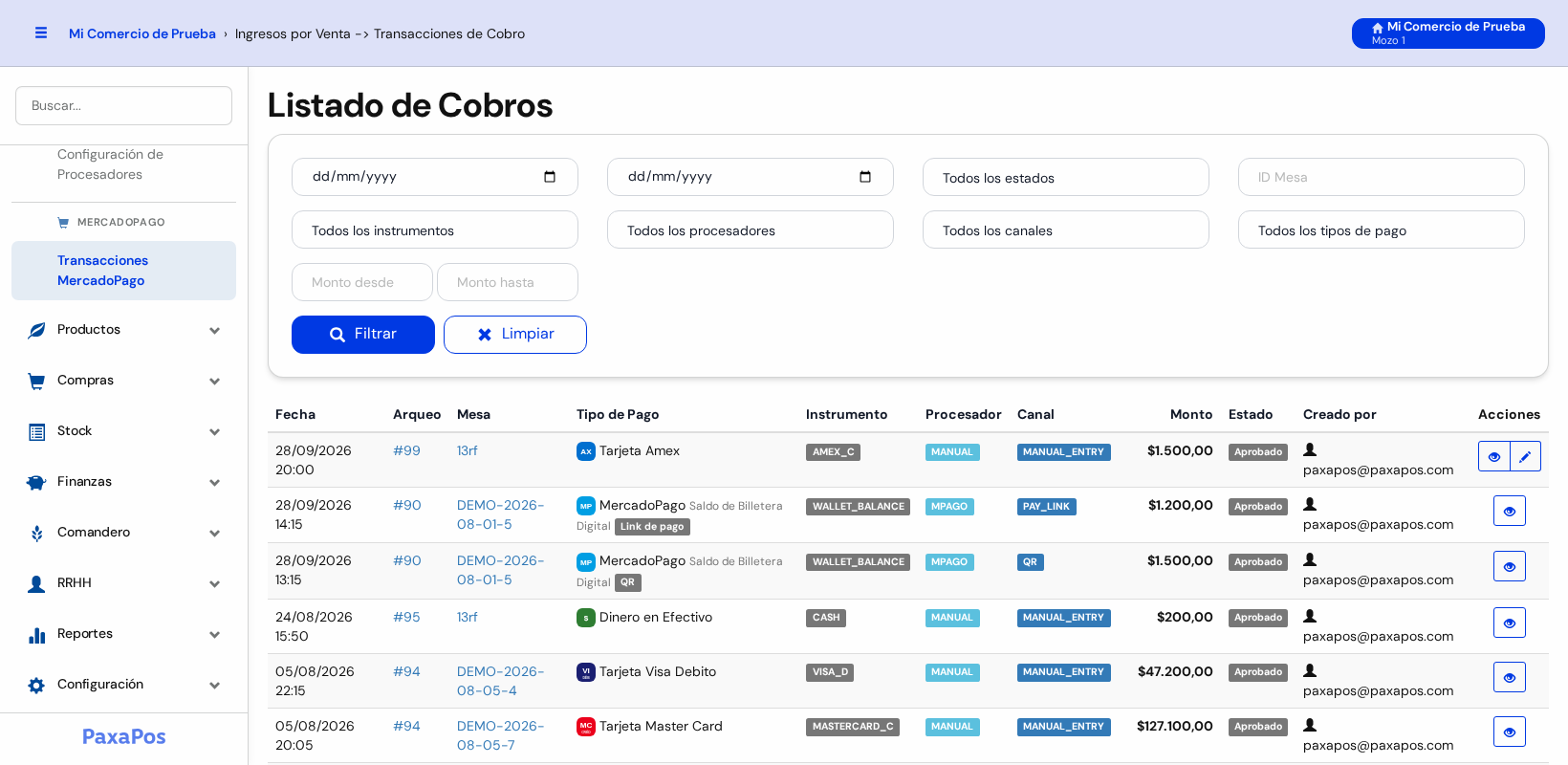Viewport: 1568px width, 765px height.
Task: Expand the Finanzas menu chevron
Action: pyautogui.click(x=214, y=482)
